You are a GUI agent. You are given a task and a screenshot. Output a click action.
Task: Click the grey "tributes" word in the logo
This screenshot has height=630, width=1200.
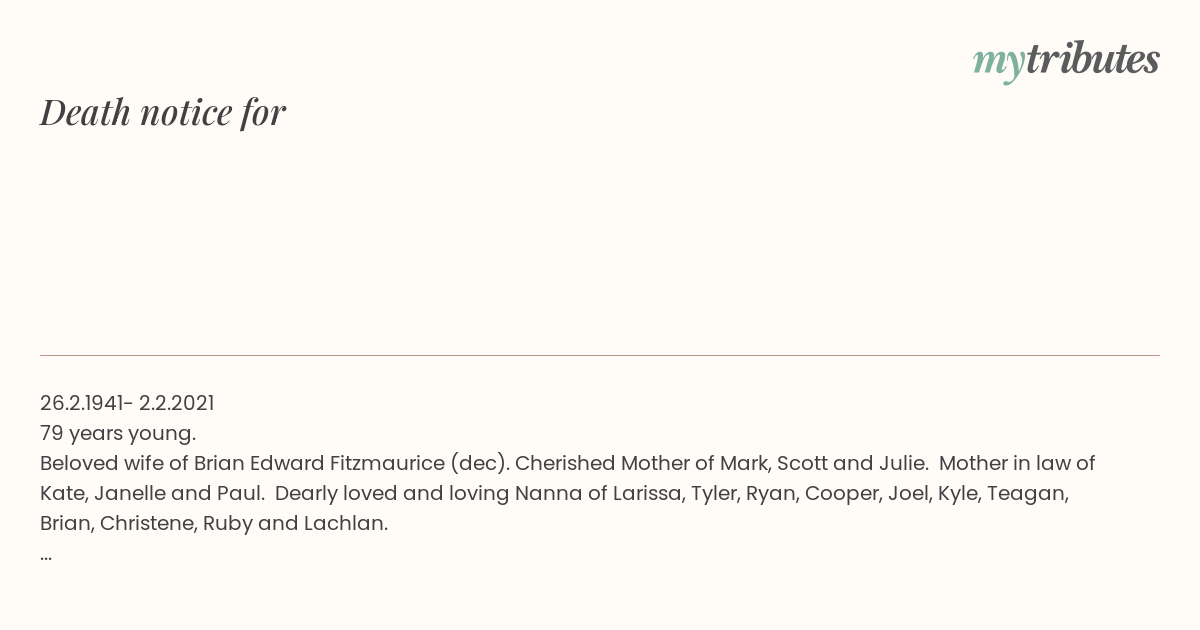click(1092, 59)
